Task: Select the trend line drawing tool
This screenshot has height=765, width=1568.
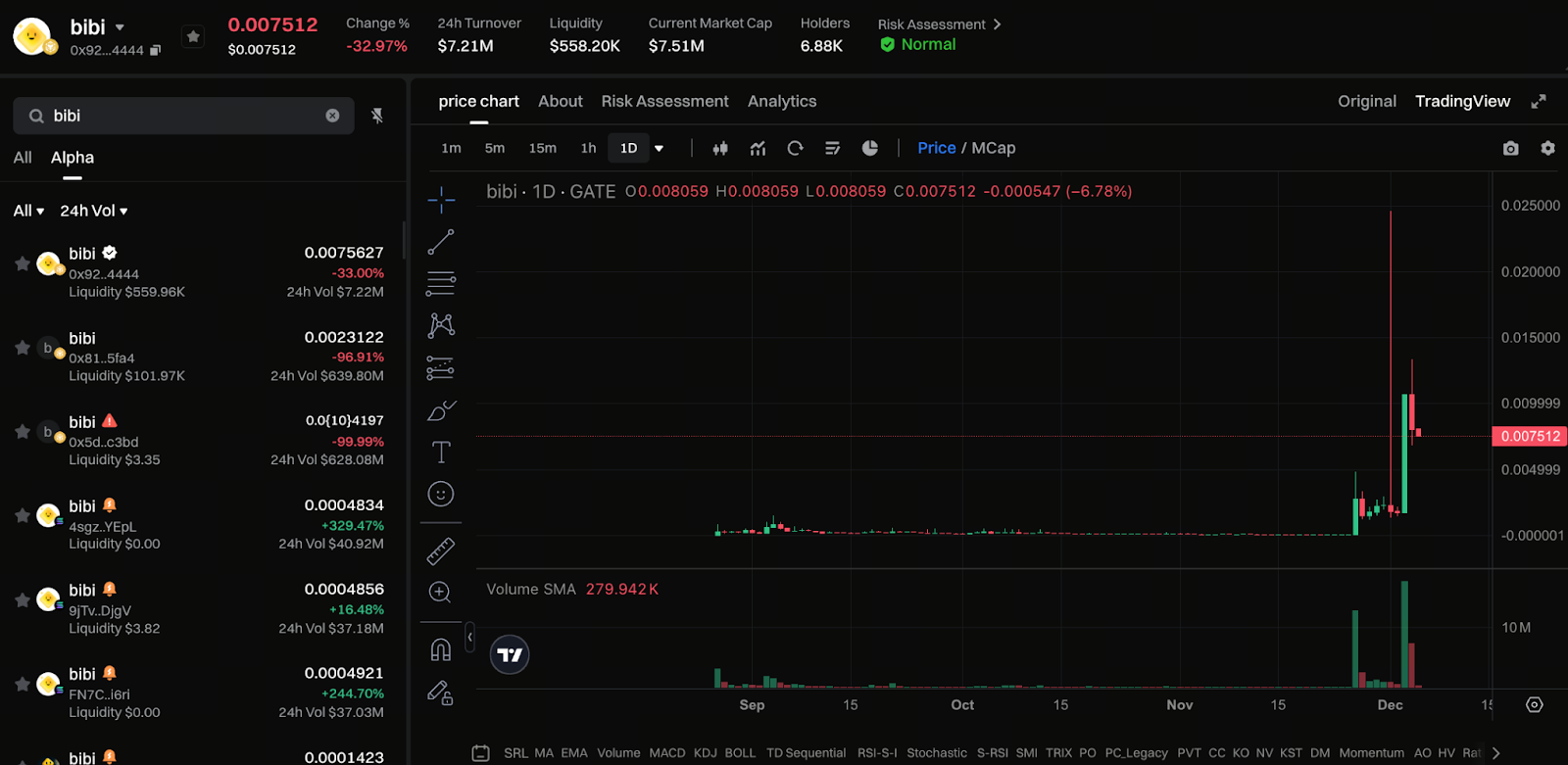Action: pyautogui.click(x=441, y=242)
